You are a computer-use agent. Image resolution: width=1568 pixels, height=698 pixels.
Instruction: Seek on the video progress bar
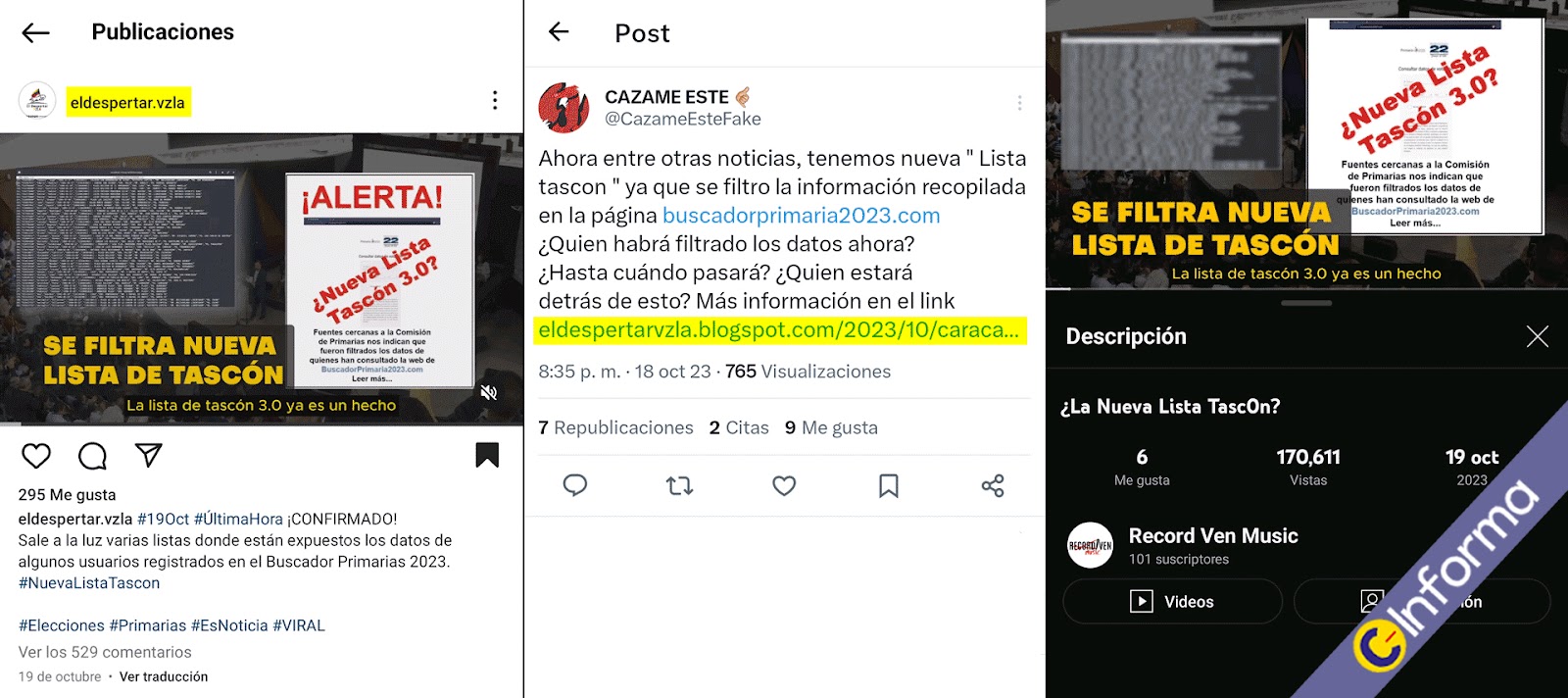pos(1306,288)
